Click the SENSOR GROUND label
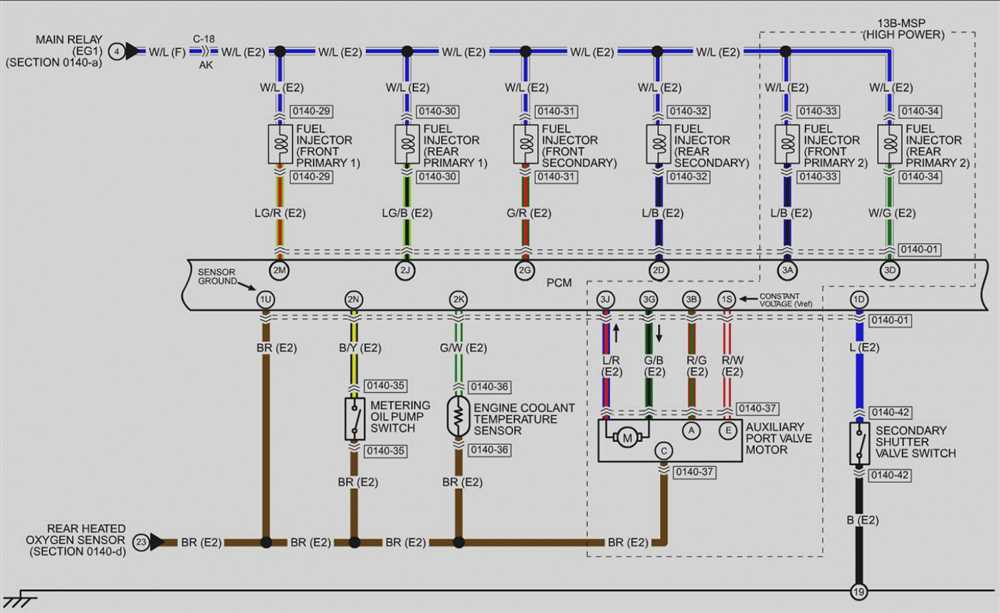This screenshot has width=1000, height=613. (217, 276)
